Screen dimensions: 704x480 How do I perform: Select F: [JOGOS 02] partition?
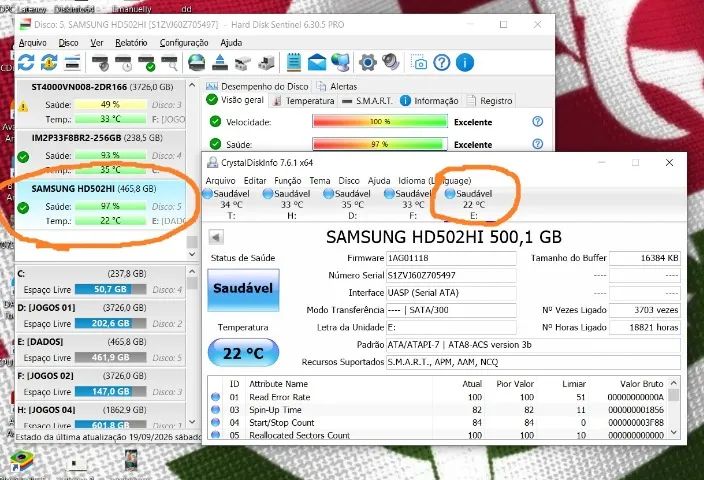pos(100,384)
